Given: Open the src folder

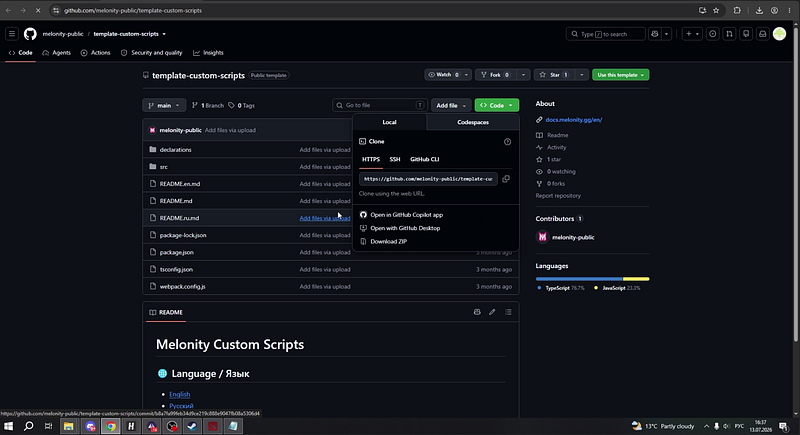Looking at the screenshot, I should pyautogui.click(x=164, y=167).
